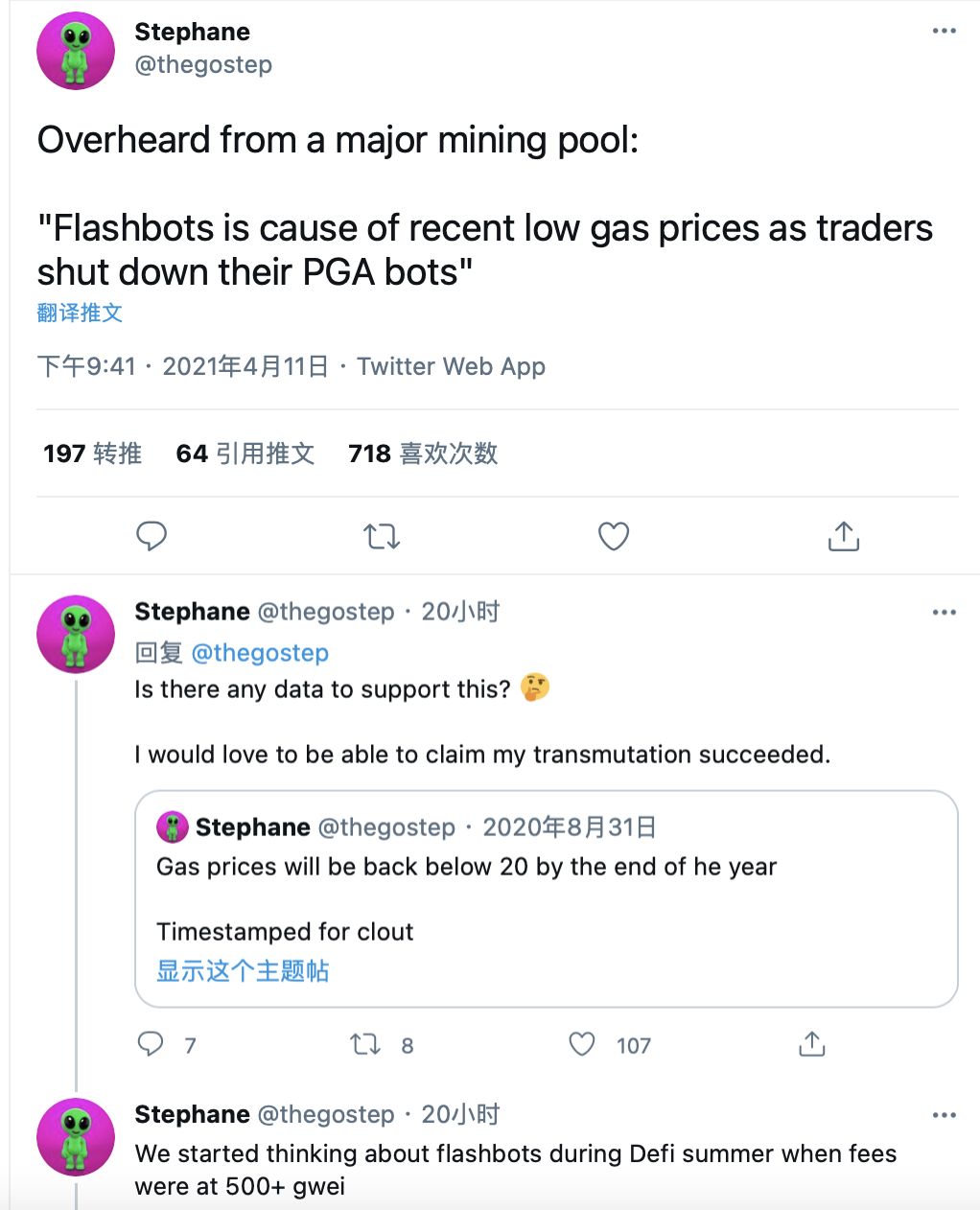Click the 翻译推文 translate tweet link

click(80, 313)
